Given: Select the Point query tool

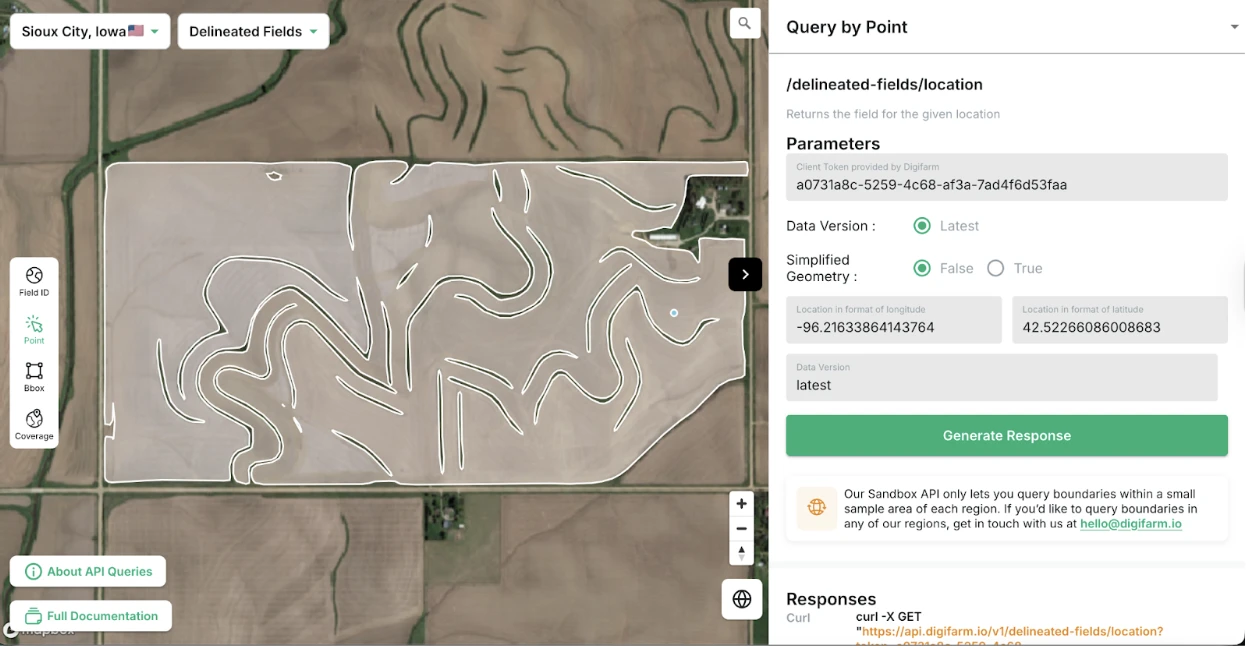Looking at the screenshot, I should (34, 330).
